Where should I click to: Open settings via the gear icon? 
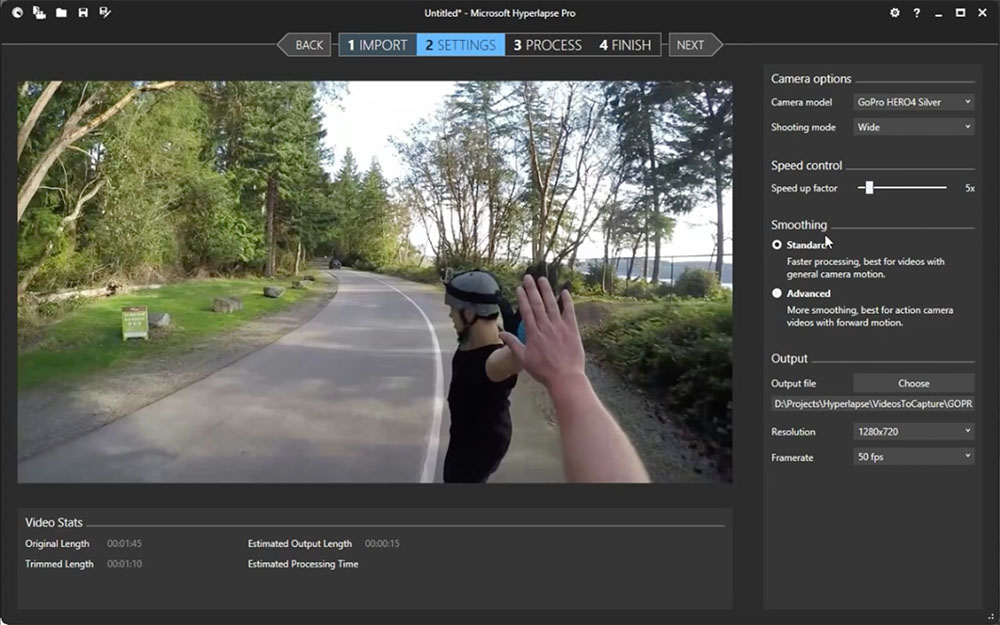(895, 13)
